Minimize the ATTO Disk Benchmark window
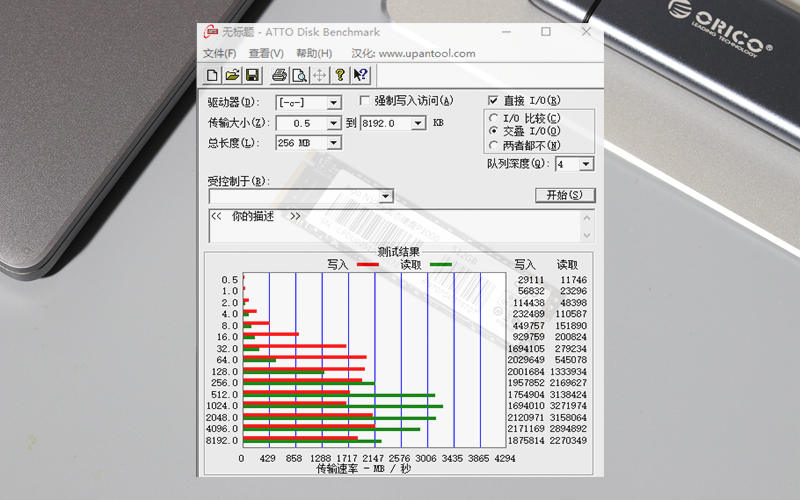800x500 pixels. coord(506,32)
